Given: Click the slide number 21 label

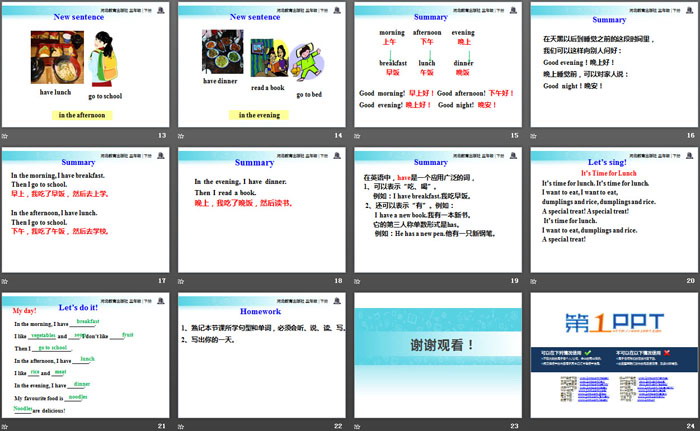Looking at the screenshot, I should (162, 426).
